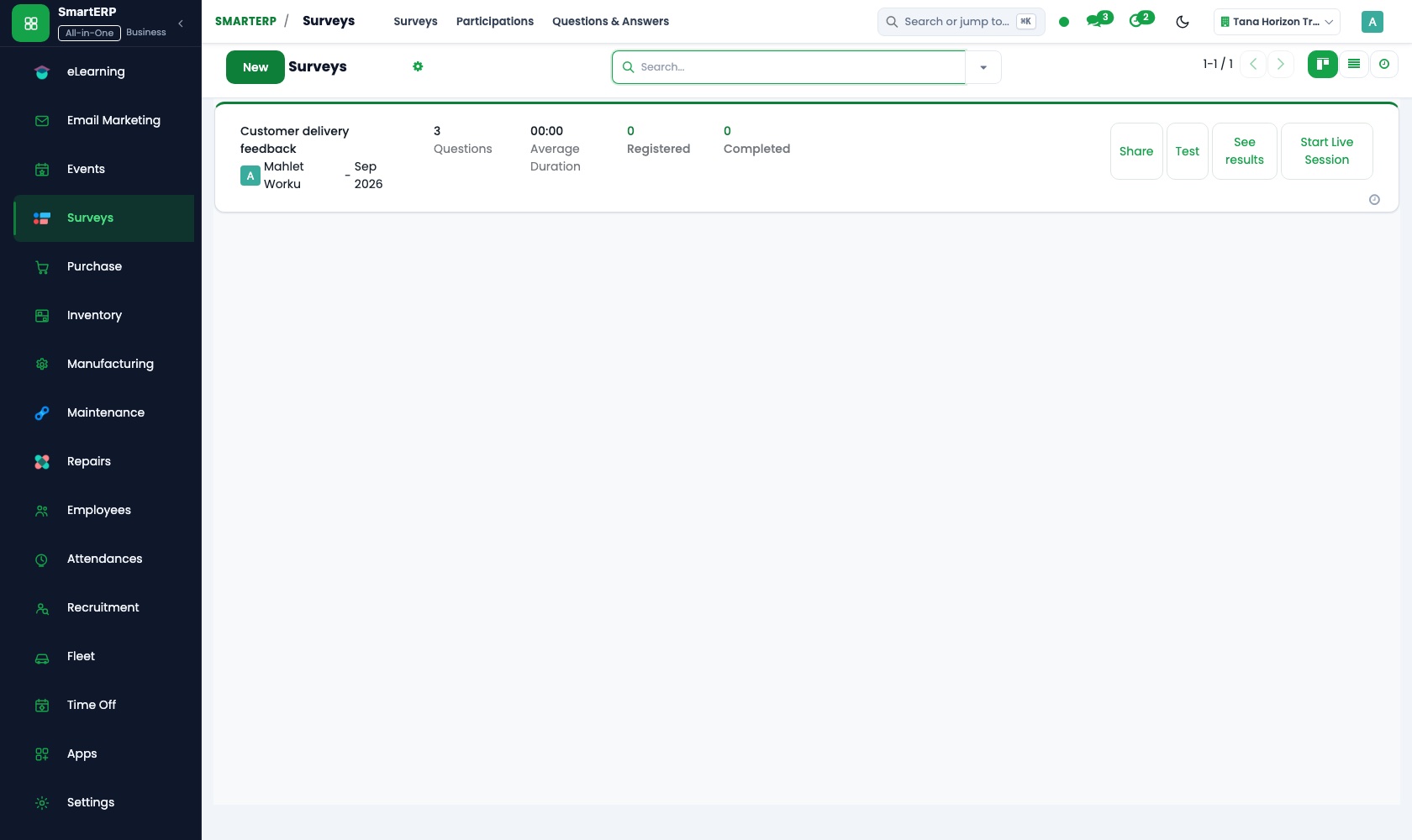The height and width of the screenshot is (840, 1412).
Task: Go to previous page of records
Action: tap(1253, 64)
